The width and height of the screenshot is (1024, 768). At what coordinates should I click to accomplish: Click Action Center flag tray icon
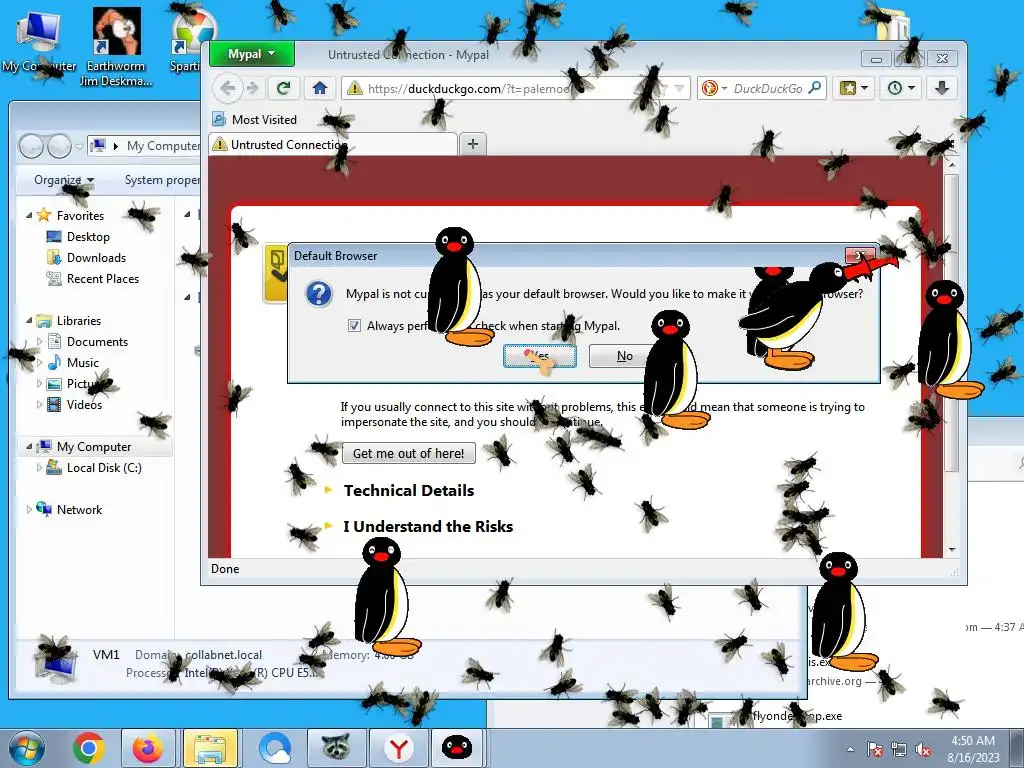coord(875,749)
